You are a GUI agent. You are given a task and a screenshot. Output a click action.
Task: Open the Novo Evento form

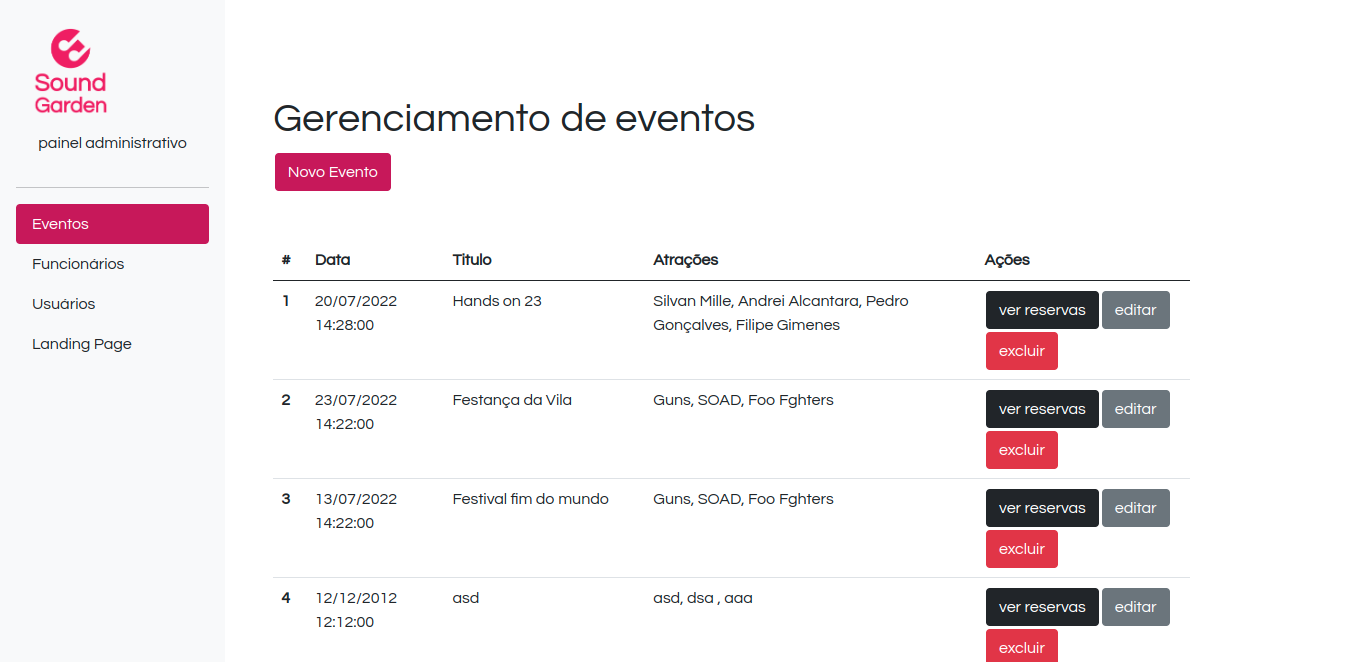click(x=332, y=171)
